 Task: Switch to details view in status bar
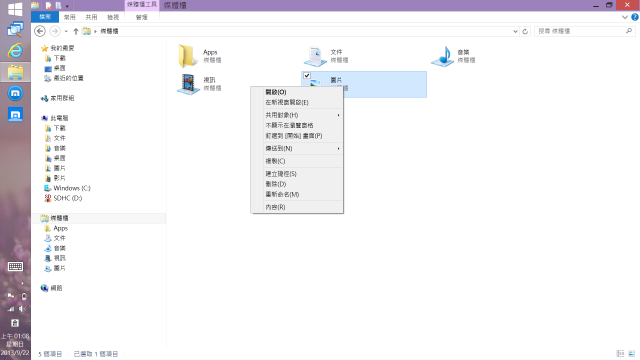coord(620,353)
